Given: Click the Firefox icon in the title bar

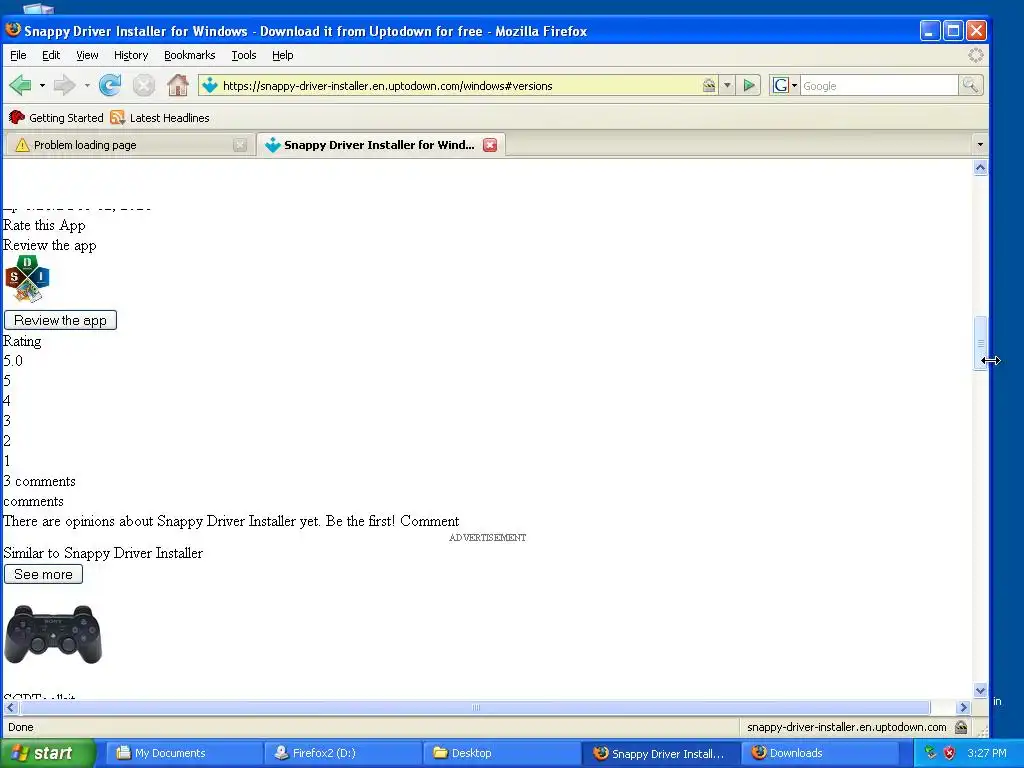Looking at the screenshot, I should coord(13,30).
